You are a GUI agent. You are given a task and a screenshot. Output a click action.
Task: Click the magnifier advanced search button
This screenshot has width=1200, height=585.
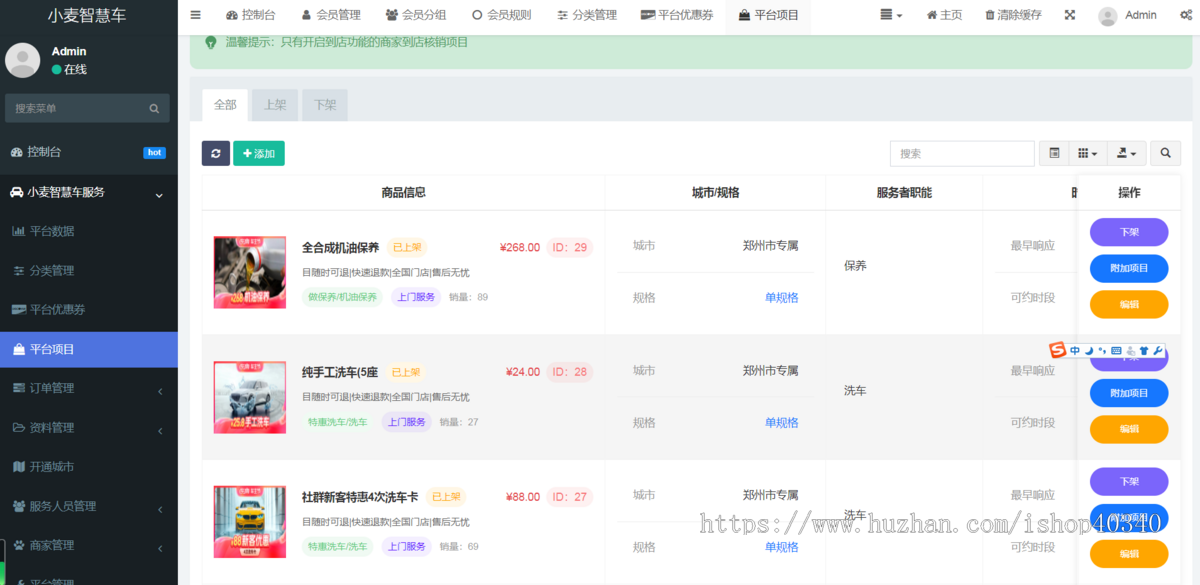(1166, 153)
